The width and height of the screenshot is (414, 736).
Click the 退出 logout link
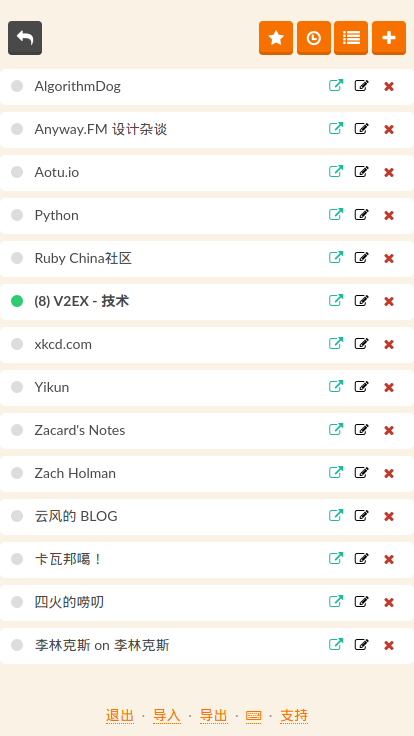point(120,716)
